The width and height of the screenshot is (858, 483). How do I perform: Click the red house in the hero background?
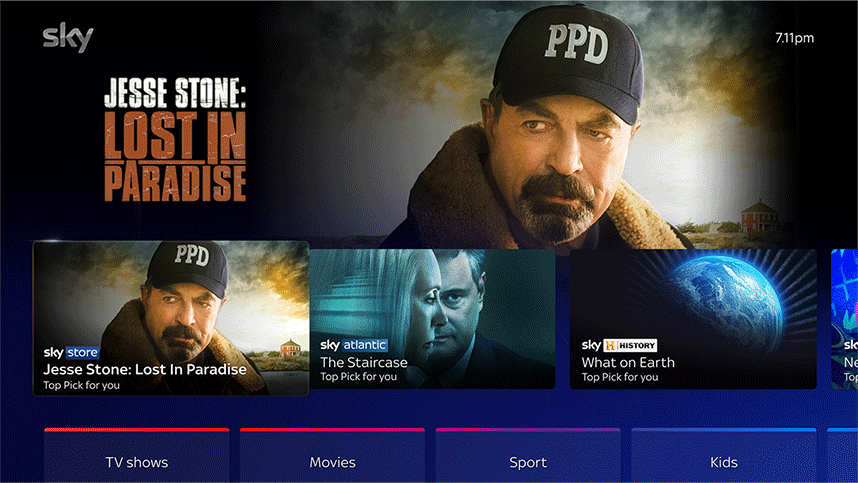click(x=760, y=216)
